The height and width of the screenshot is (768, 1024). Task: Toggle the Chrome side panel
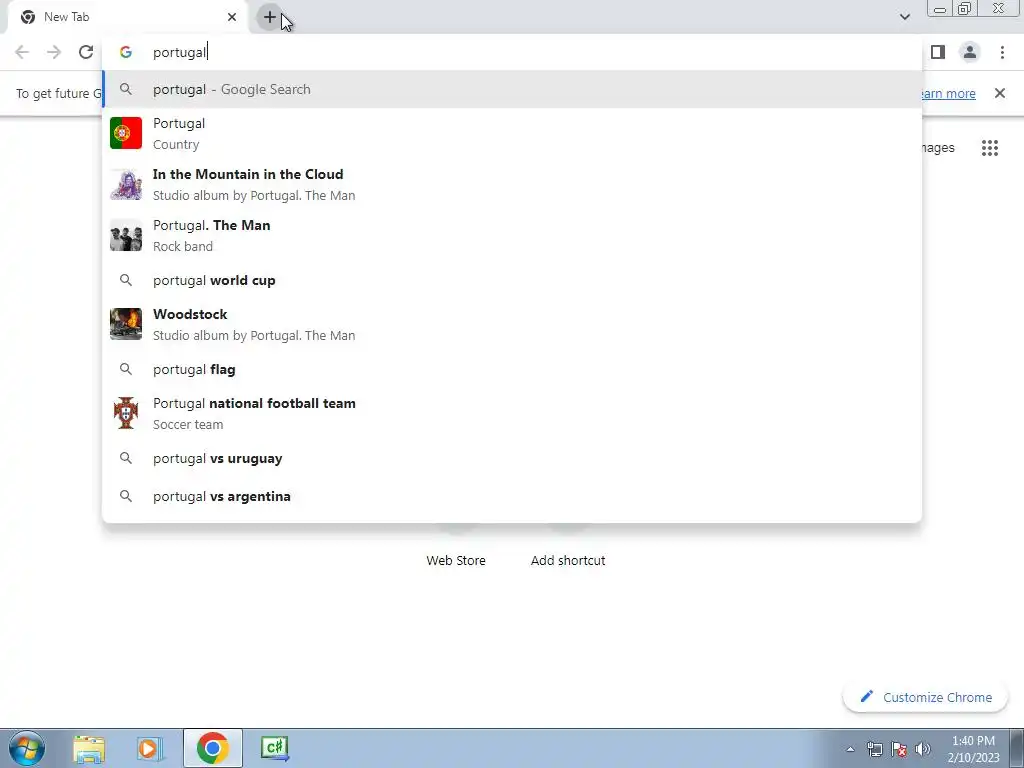pyautogui.click(x=938, y=52)
